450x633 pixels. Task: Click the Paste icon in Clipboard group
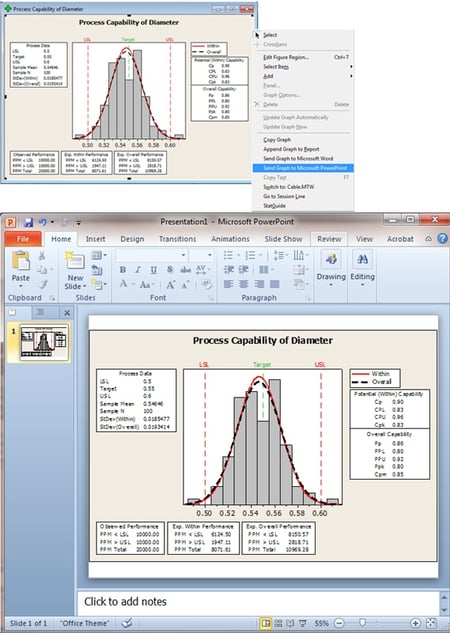coord(21,261)
